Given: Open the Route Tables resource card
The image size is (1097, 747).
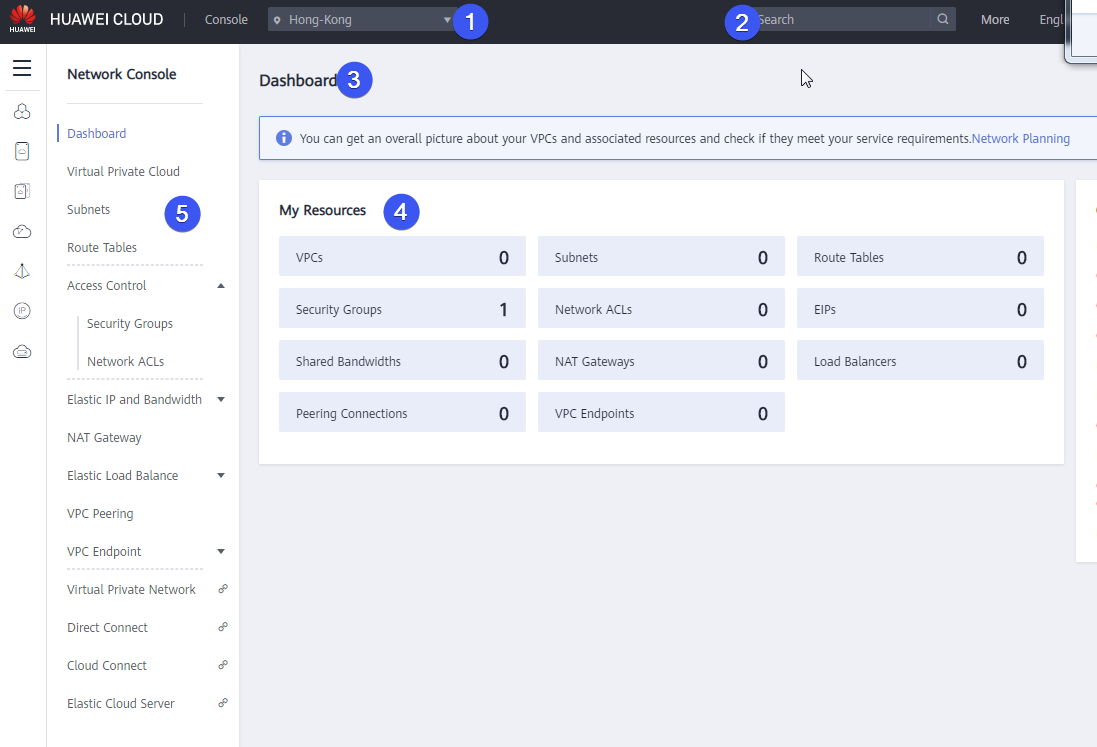Looking at the screenshot, I should point(920,256).
